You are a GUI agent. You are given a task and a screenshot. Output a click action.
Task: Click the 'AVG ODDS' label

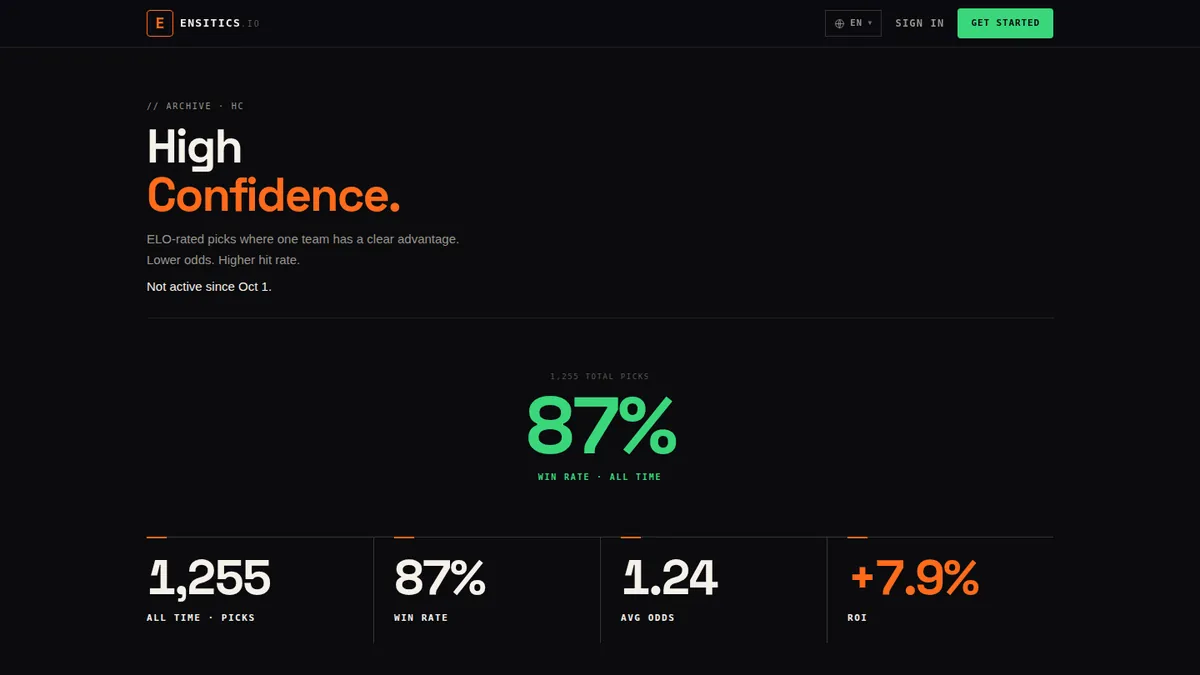648,618
